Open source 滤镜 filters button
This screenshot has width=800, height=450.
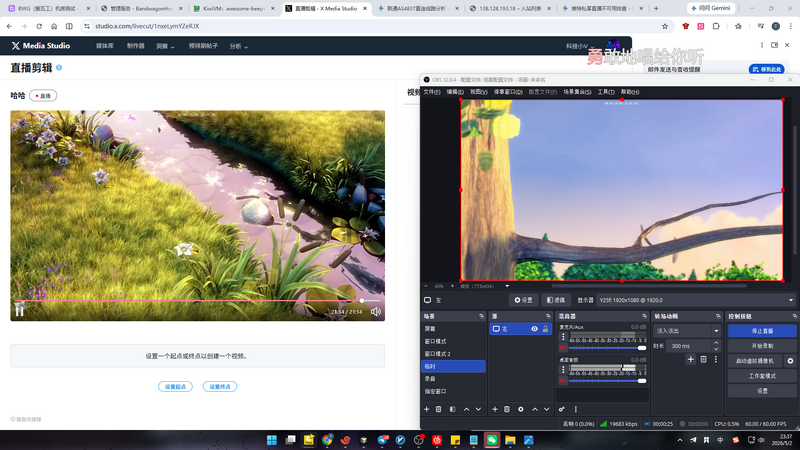point(556,300)
